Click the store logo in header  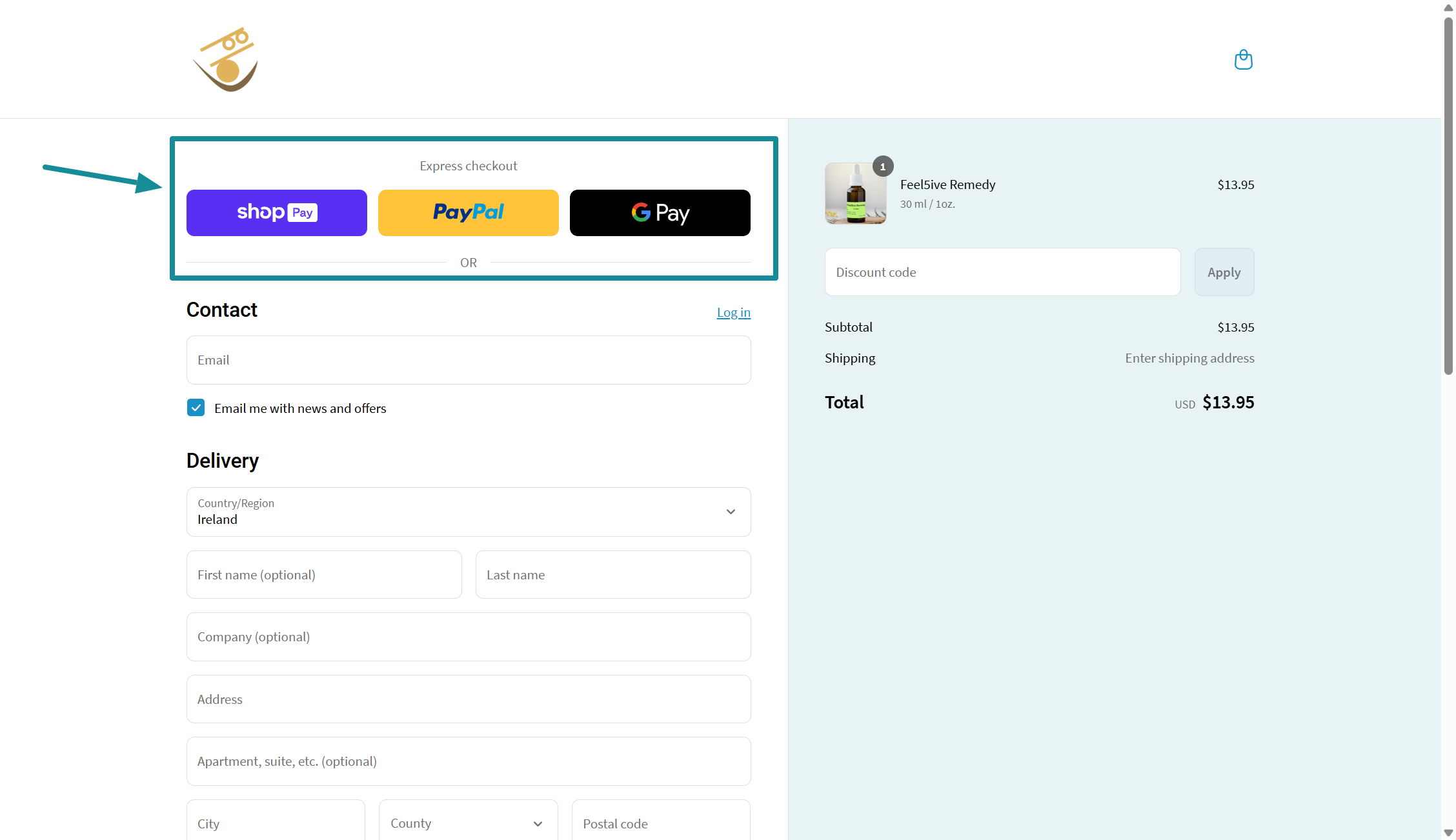pos(226,59)
